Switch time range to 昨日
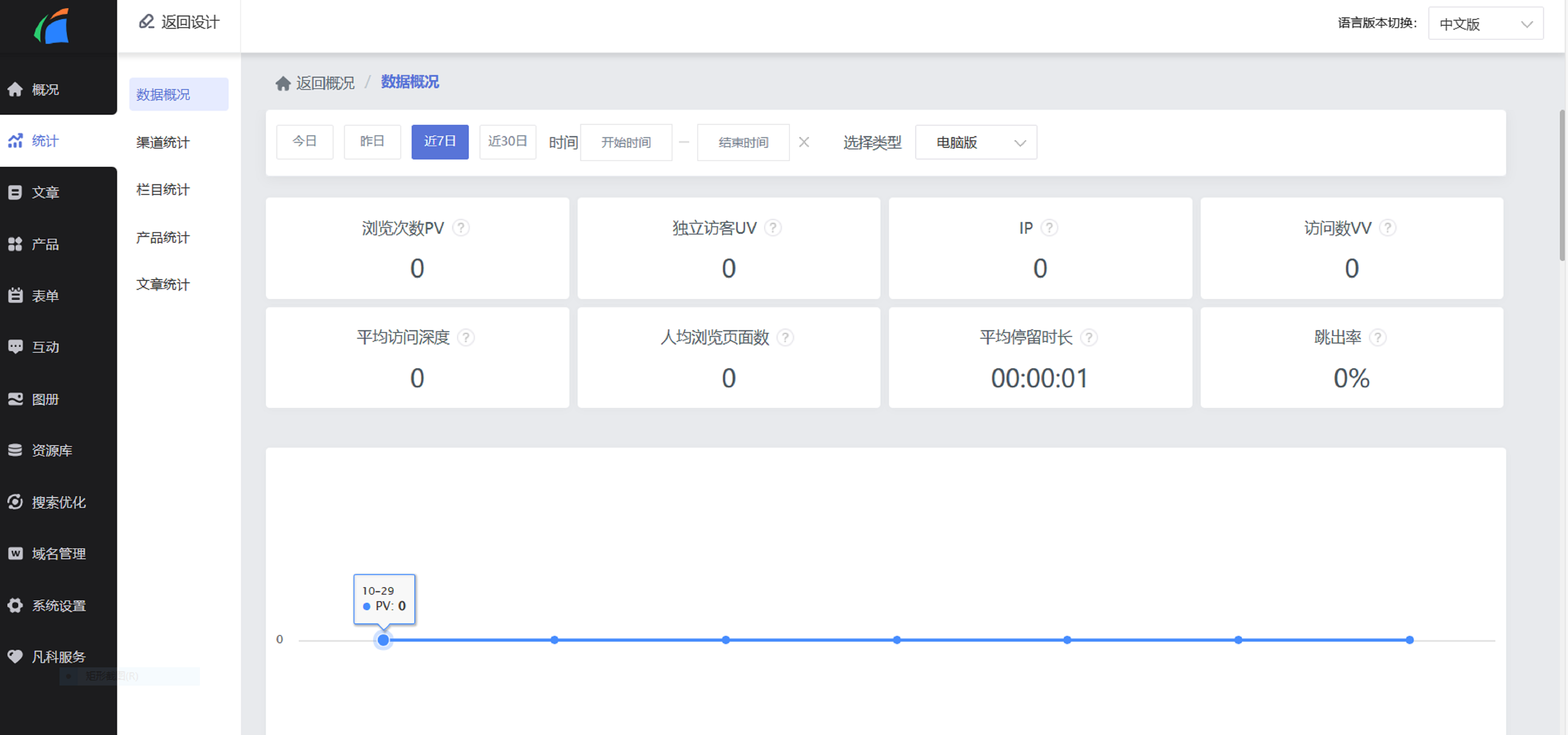The image size is (1568, 735). pyautogui.click(x=372, y=142)
